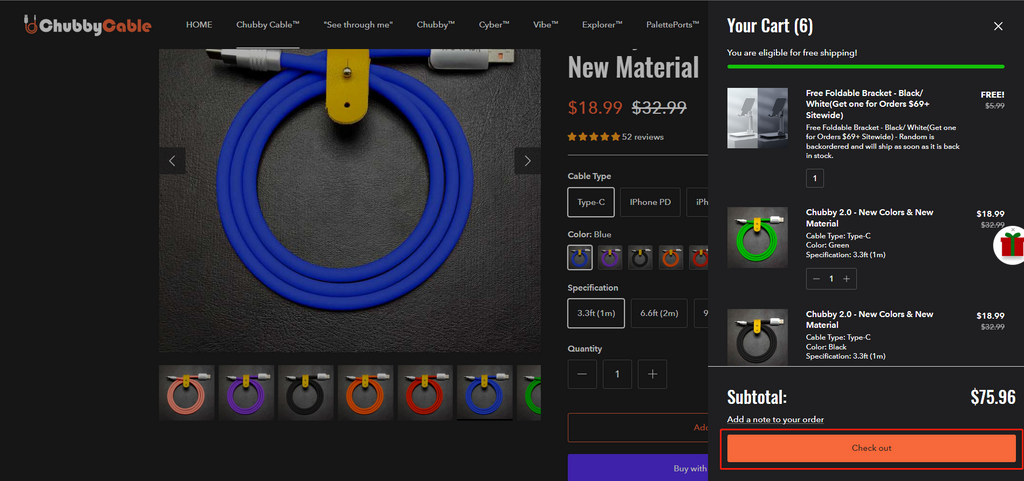Click the free shipping progress bar
This screenshot has height=481, width=1024.
pyautogui.click(x=866, y=67)
